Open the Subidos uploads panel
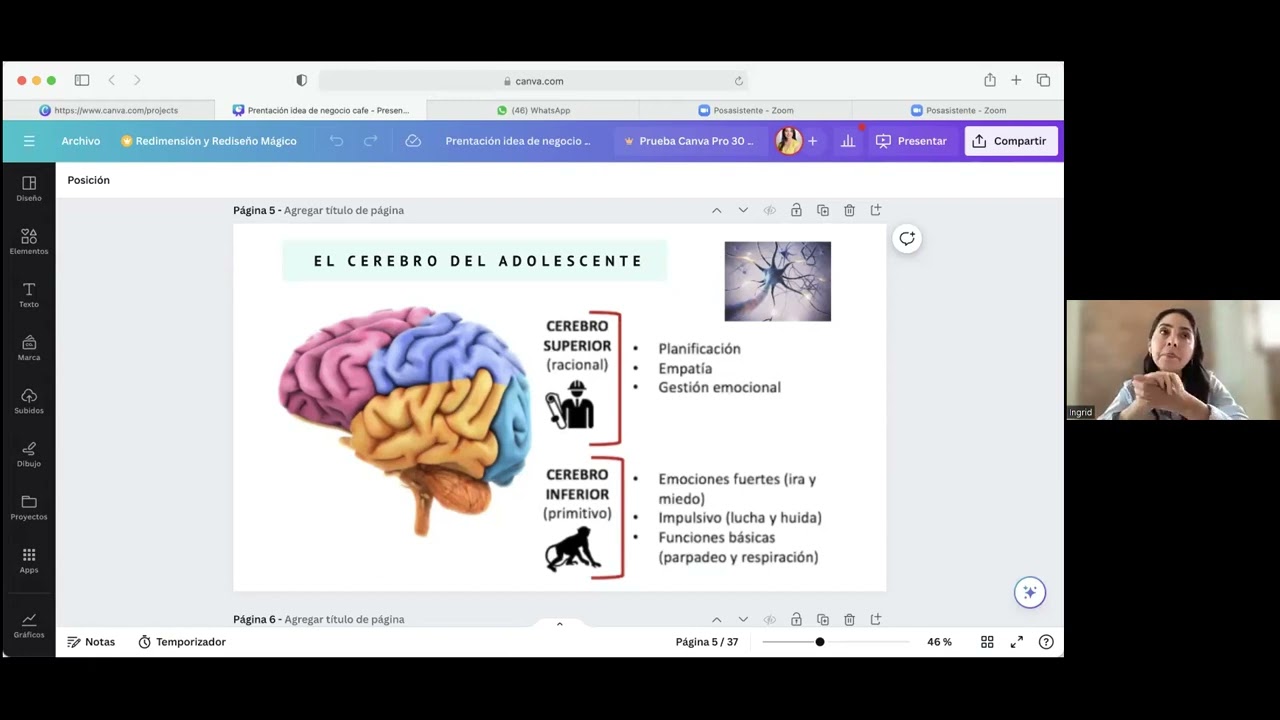This screenshot has width=1280, height=720. [x=29, y=400]
